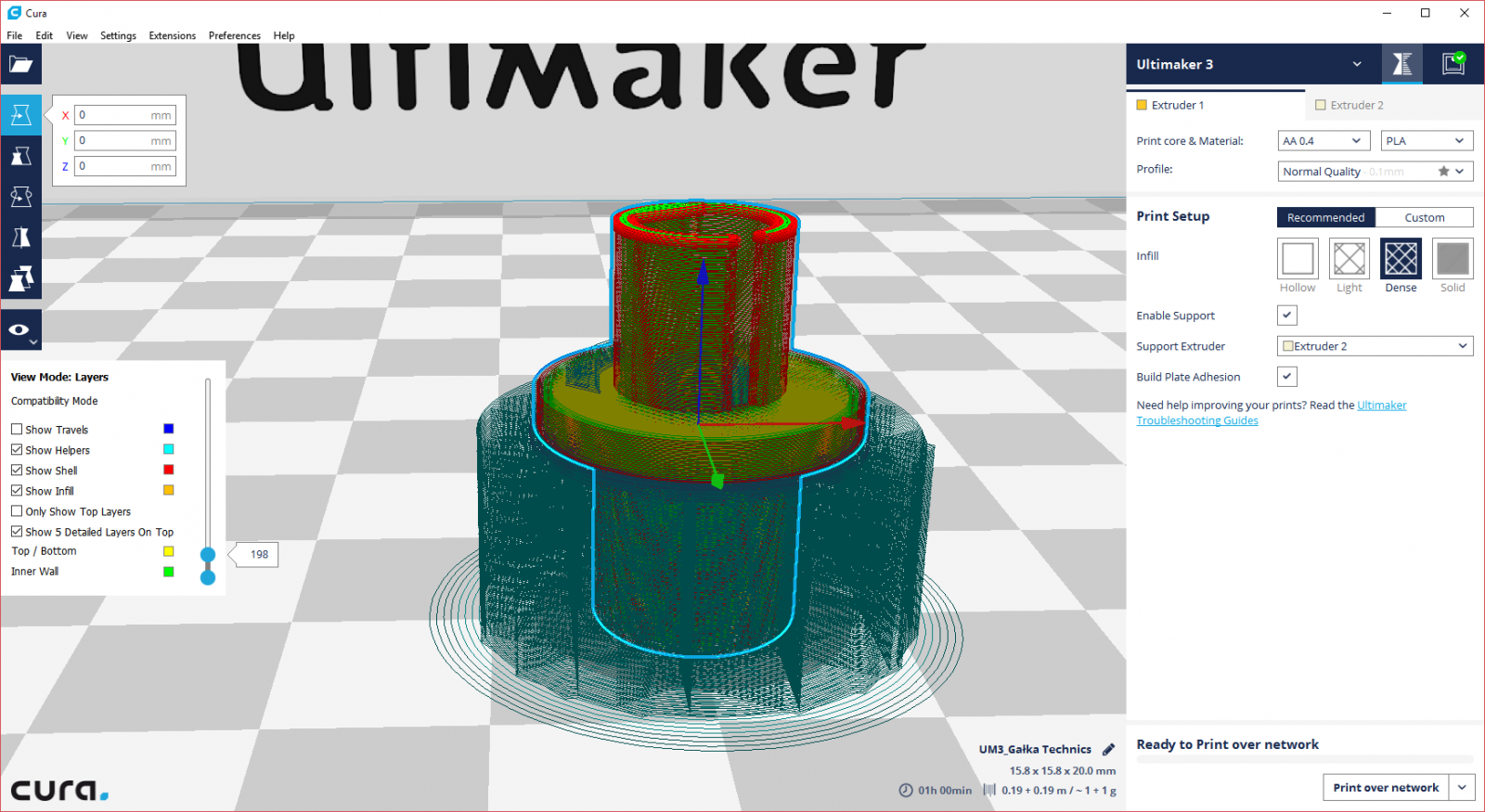Viewport: 1485px width, 812px height.
Task: Click the Cura logo in title bar
Action: 14,13
